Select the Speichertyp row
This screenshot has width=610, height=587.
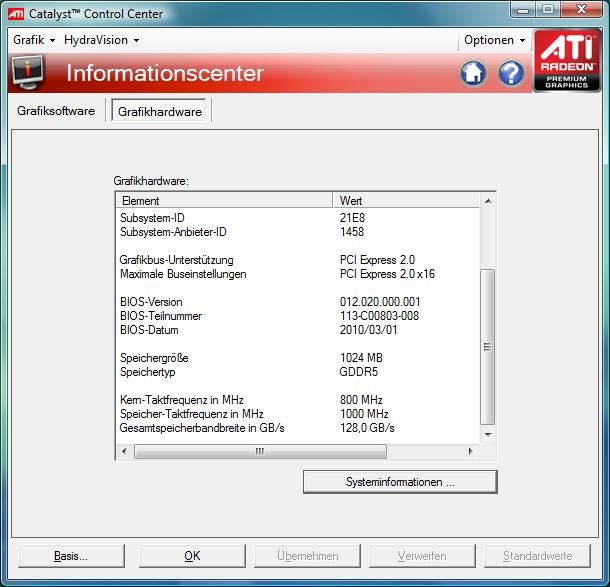tap(298, 372)
